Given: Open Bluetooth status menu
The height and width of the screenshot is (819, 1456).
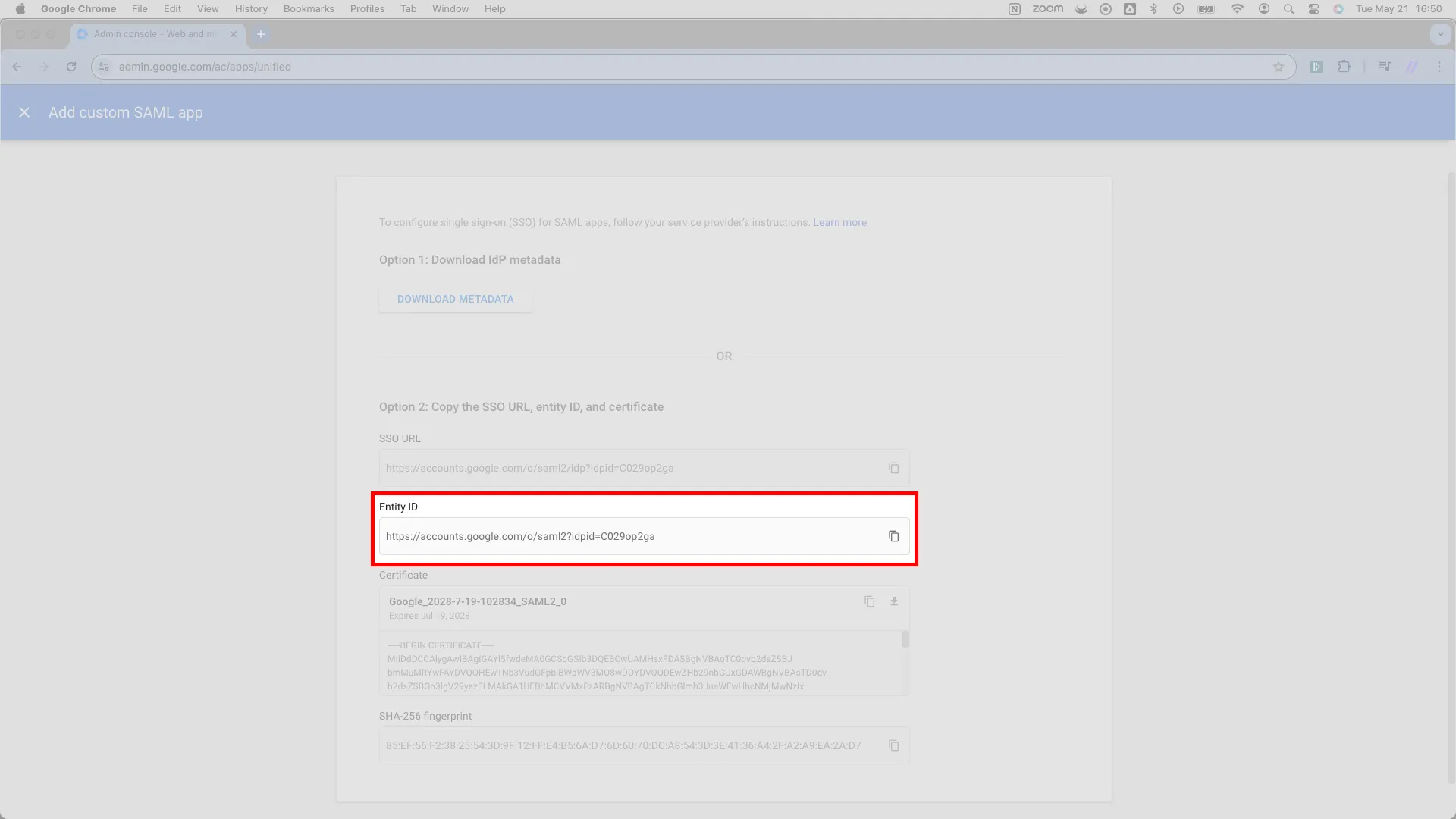Looking at the screenshot, I should 1153,9.
